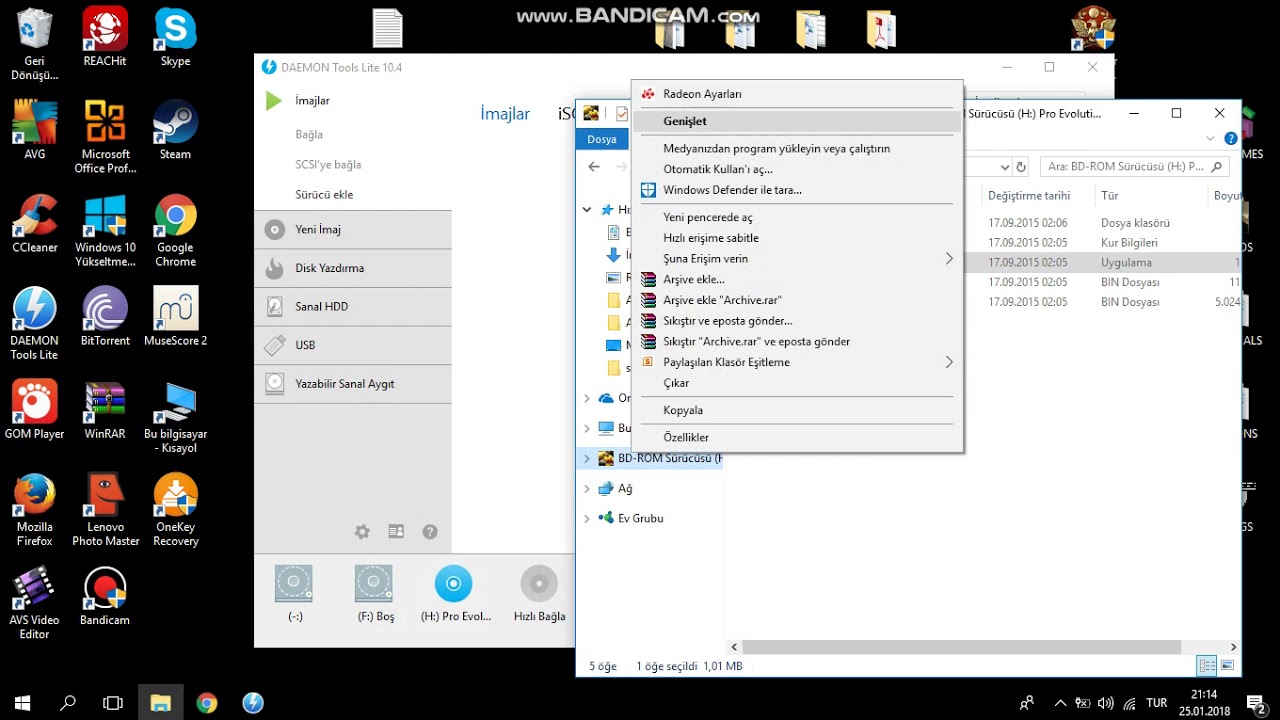Screen dimensions: 1280x720
Task: Open the OneKey Recovery desktop shortcut
Action: tap(175, 509)
